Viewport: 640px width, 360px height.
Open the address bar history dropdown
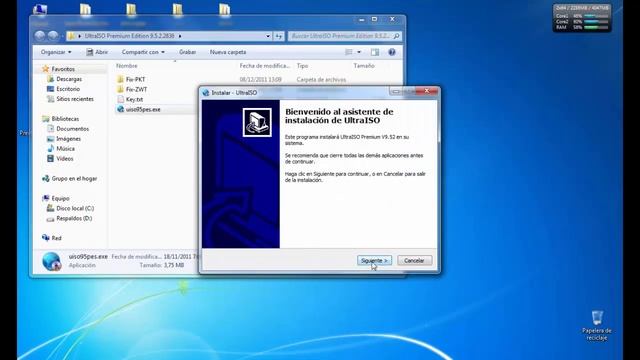tap(268, 36)
